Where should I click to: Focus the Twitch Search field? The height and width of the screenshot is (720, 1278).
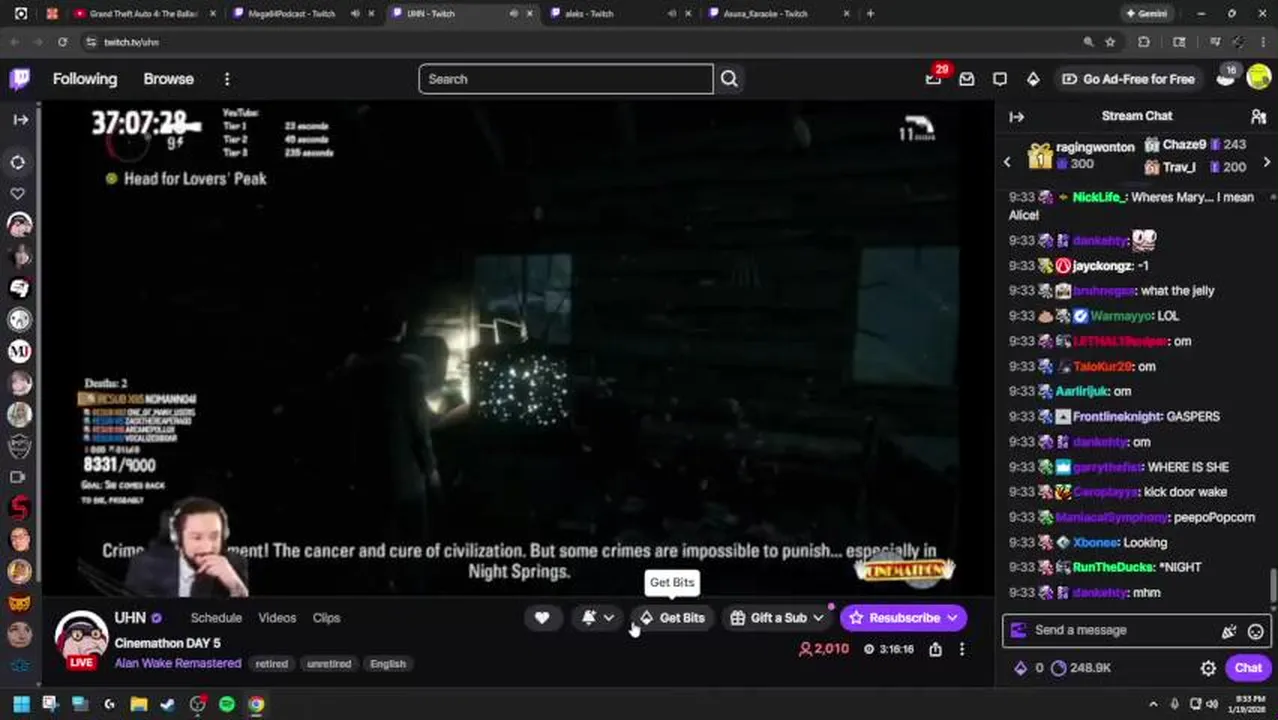tap(566, 79)
